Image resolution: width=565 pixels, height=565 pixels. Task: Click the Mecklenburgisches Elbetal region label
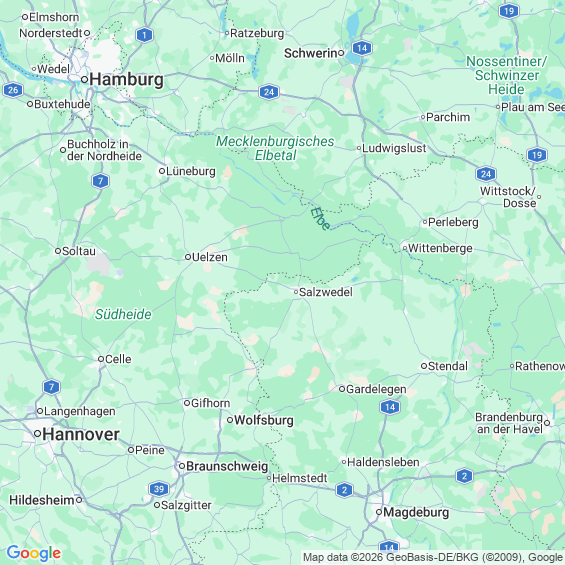point(275,148)
